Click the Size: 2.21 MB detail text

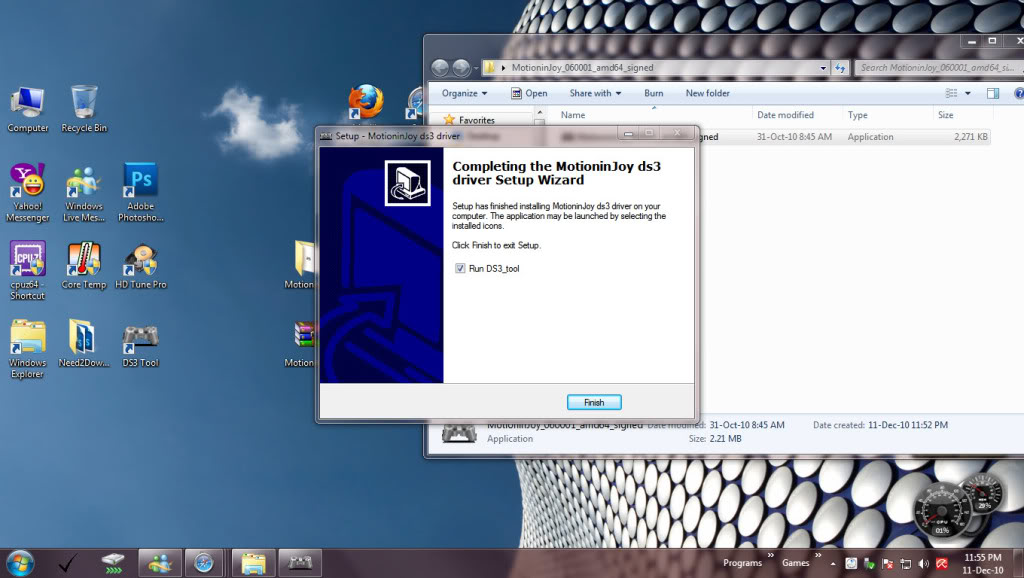point(715,439)
